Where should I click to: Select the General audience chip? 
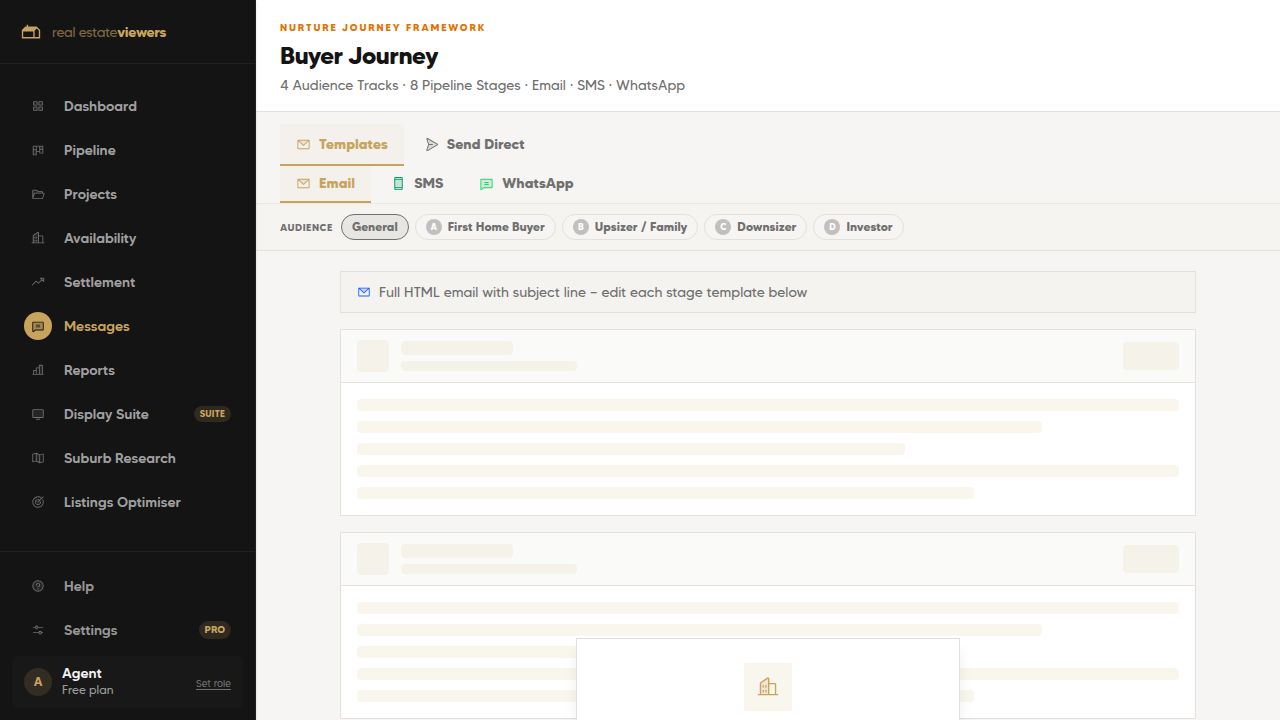tap(375, 227)
